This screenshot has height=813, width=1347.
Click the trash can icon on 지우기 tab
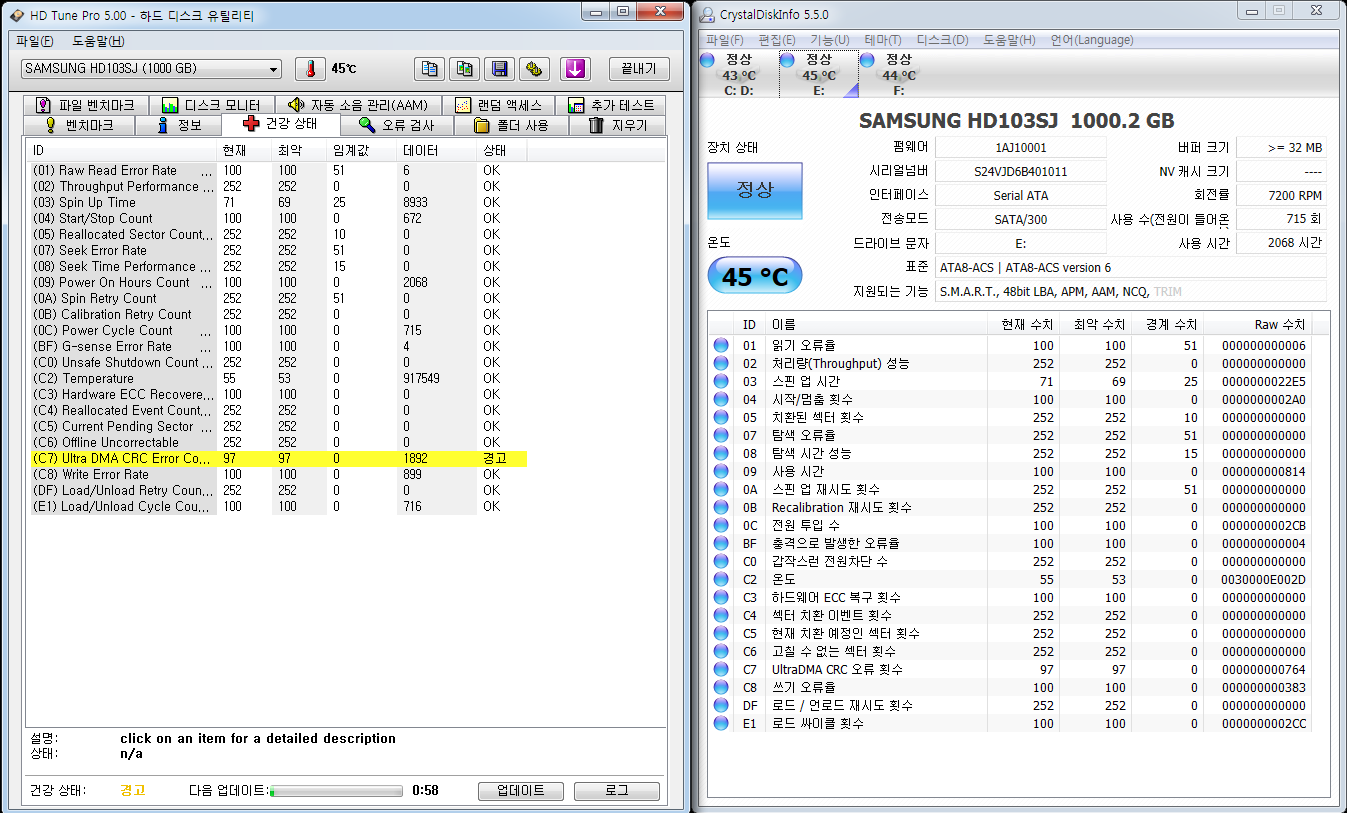pos(596,125)
